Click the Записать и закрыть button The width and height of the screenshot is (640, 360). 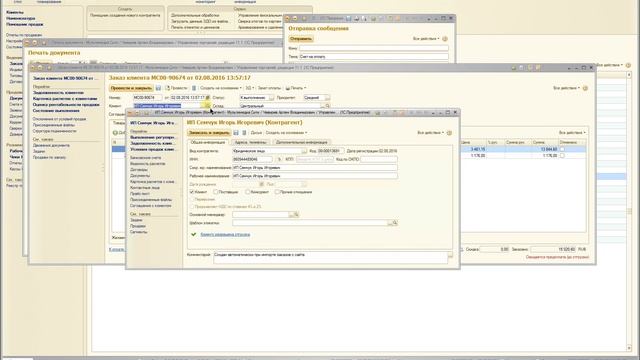click(209, 133)
